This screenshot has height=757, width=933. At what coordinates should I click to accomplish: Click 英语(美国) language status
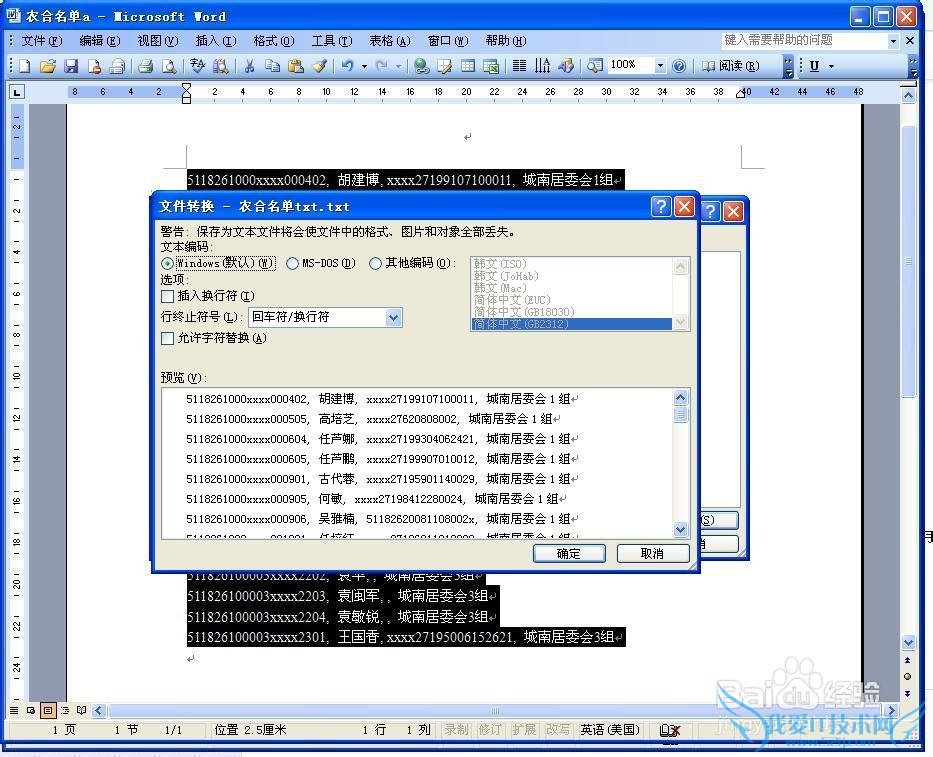(x=610, y=730)
